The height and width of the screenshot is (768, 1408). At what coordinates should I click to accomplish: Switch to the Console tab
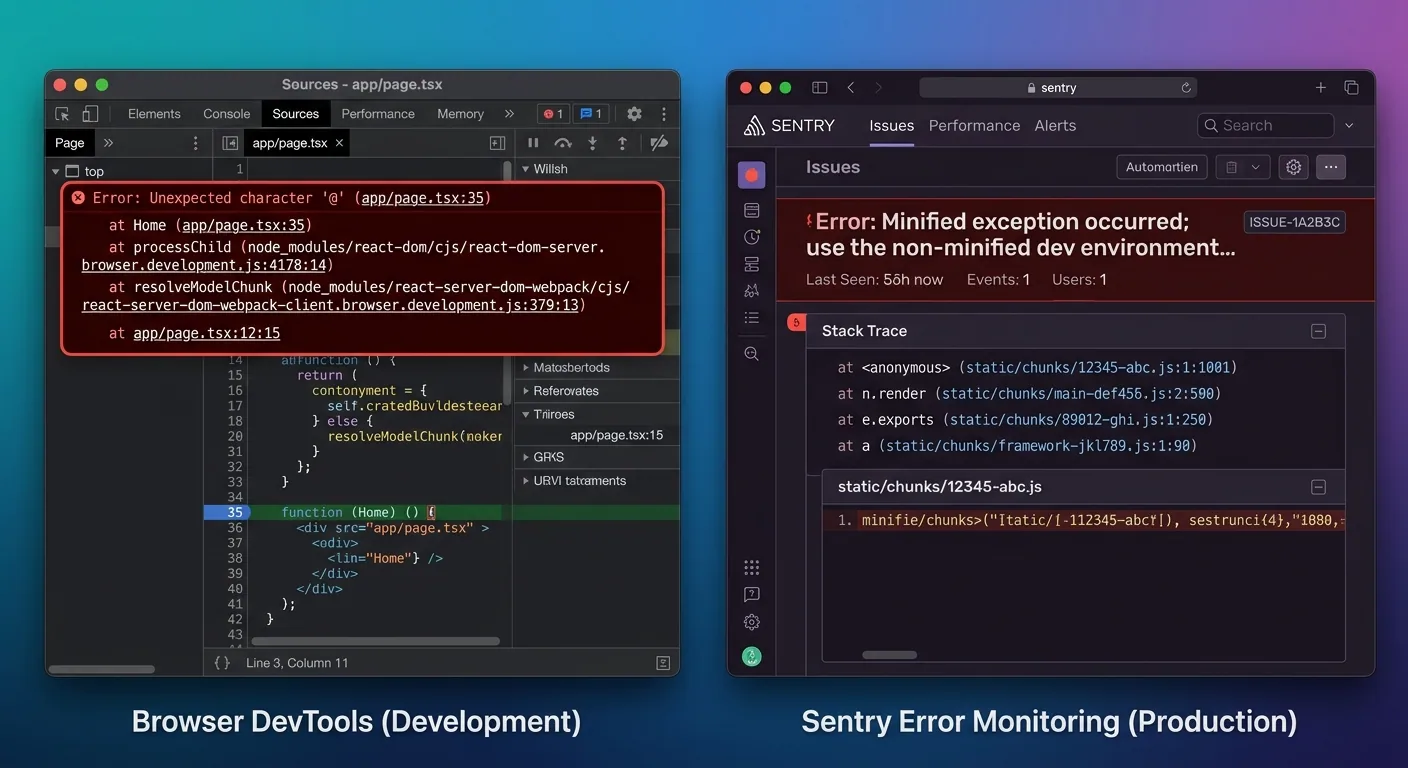pos(227,114)
